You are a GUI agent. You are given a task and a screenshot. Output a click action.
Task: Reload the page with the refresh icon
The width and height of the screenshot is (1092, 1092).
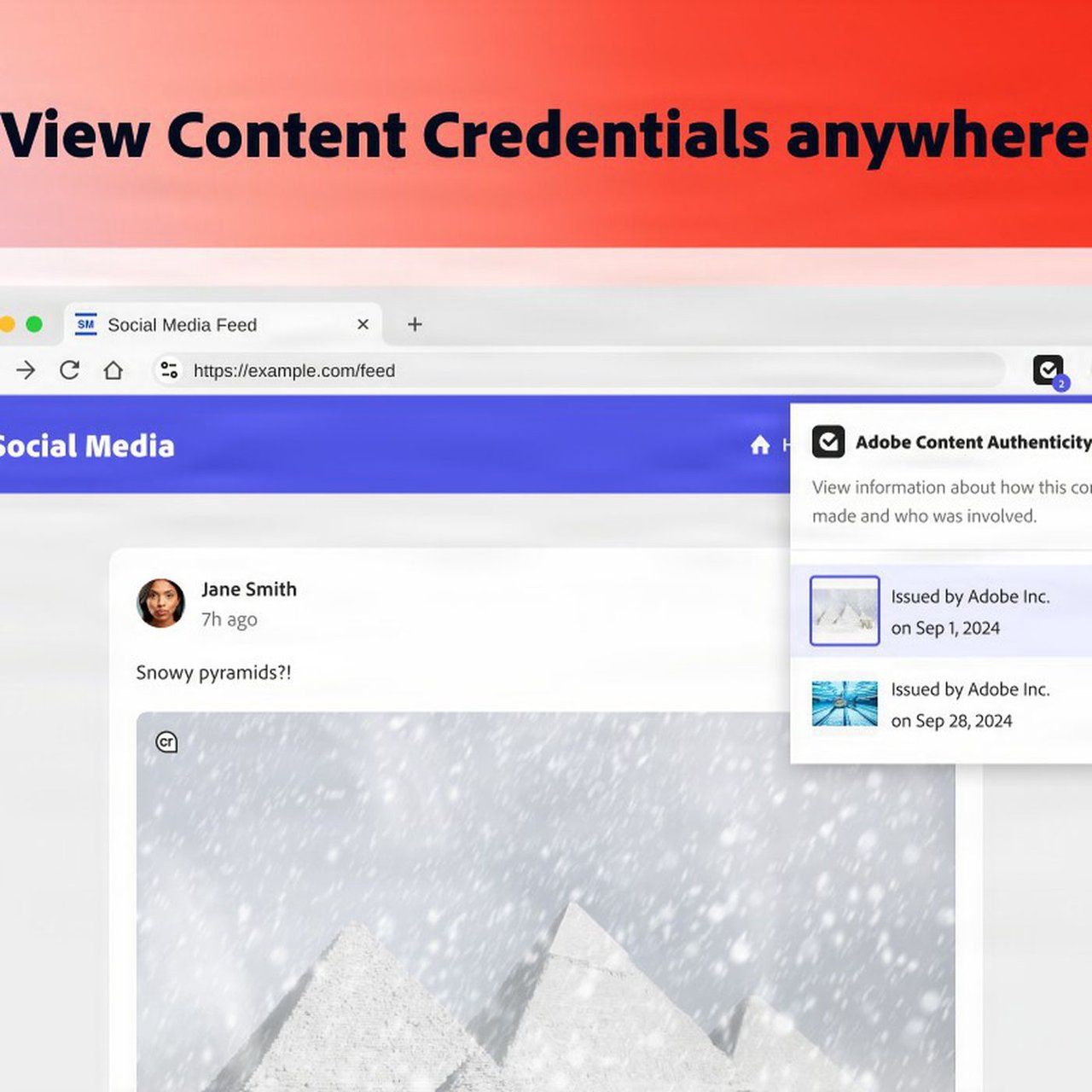(69, 370)
